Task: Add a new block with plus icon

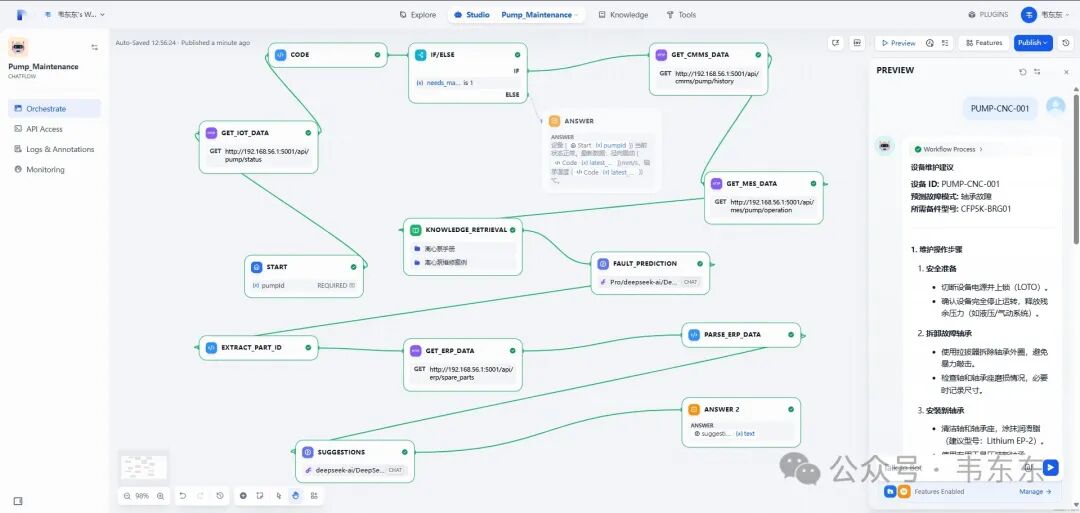Action: tap(243, 495)
